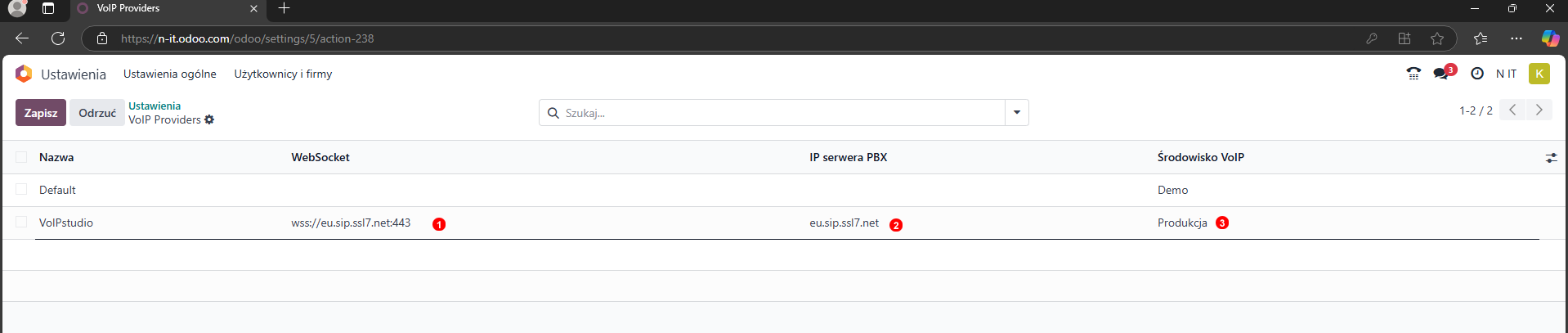The width and height of the screenshot is (1568, 333).
Task: Click the 1-2 / 2 pager counter
Action: click(1476, 110)
